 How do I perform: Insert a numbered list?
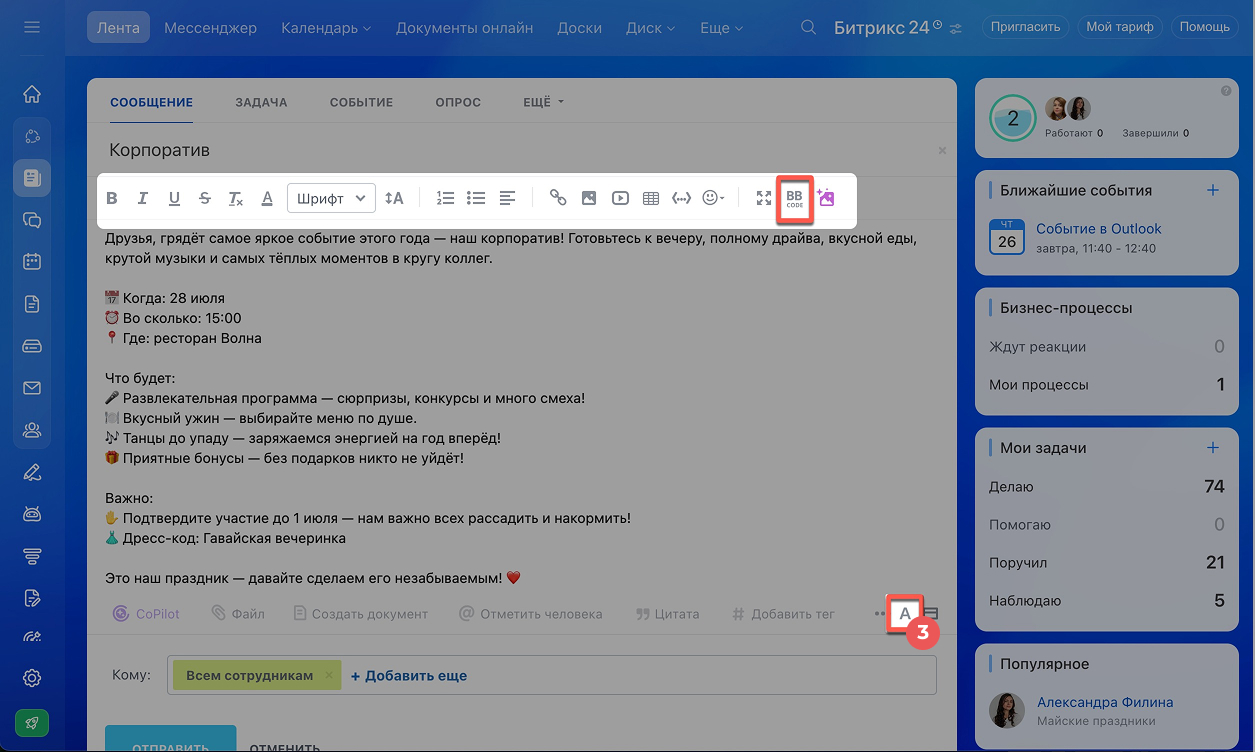pos(446,198)
